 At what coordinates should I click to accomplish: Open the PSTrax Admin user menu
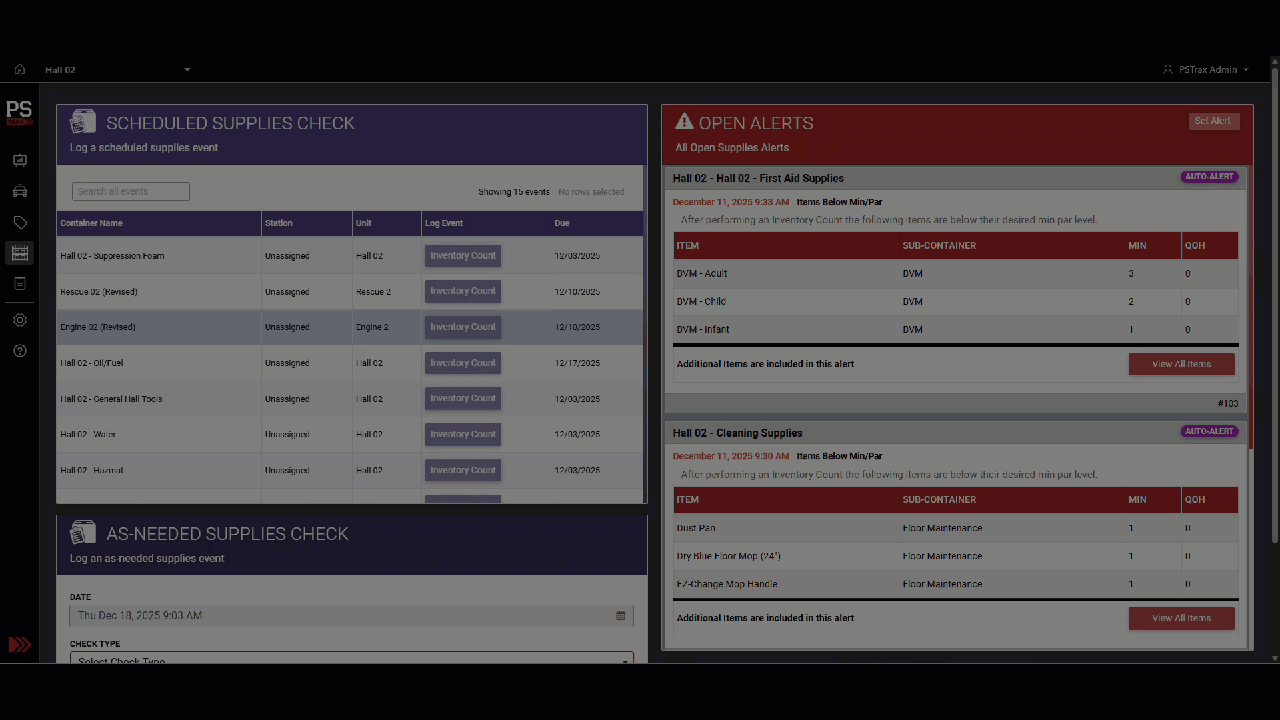click(1206, 70)
